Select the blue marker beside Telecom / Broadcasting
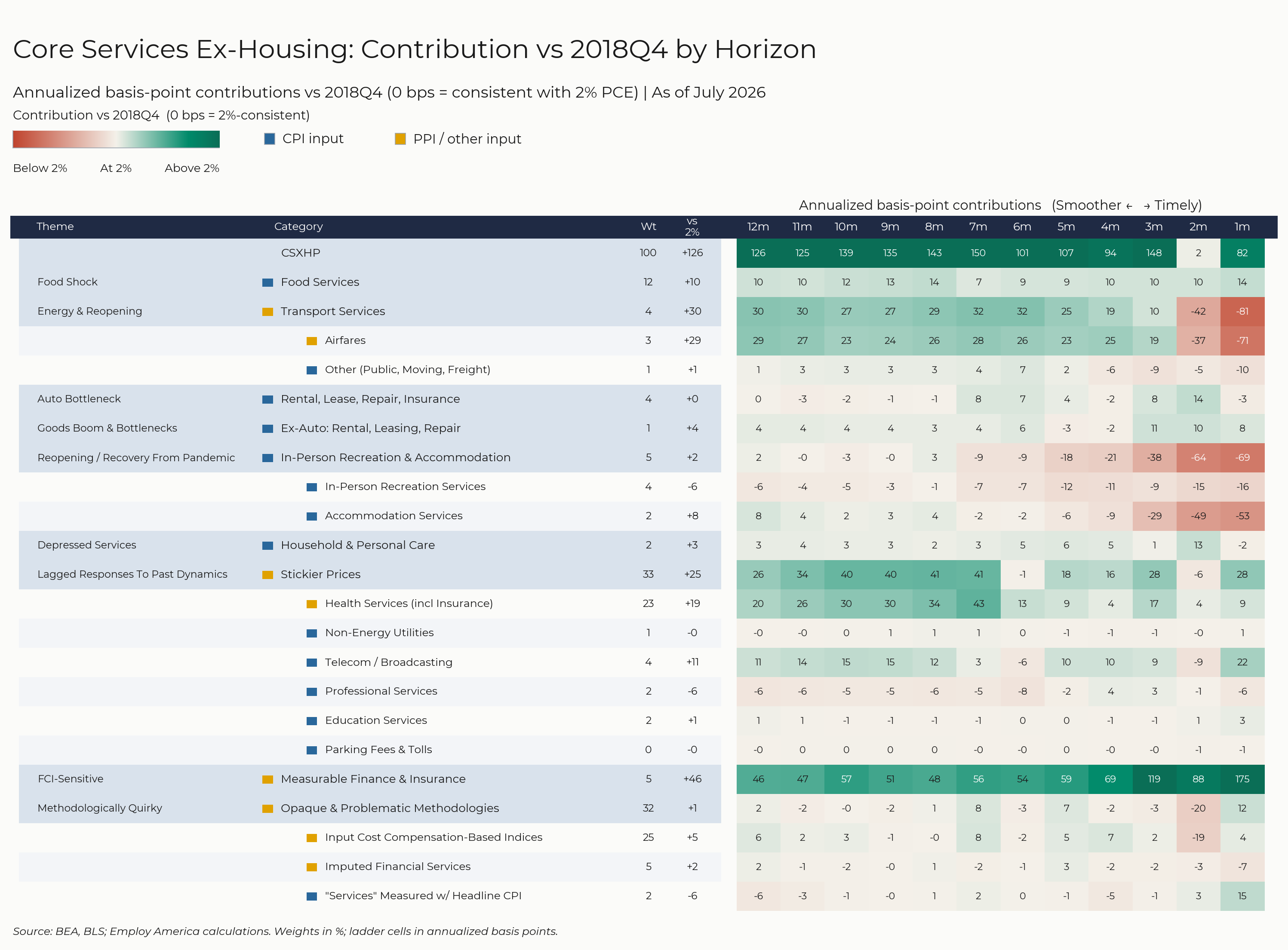Image resolution: width=1288 pixels, height=950 pixels. tap(312, 662)
